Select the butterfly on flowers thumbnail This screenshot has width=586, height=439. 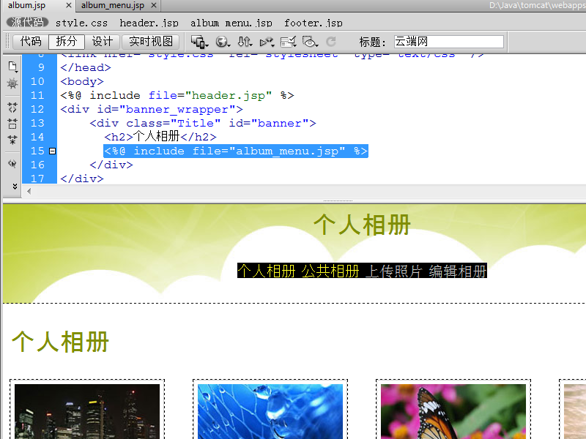(453, 411)
